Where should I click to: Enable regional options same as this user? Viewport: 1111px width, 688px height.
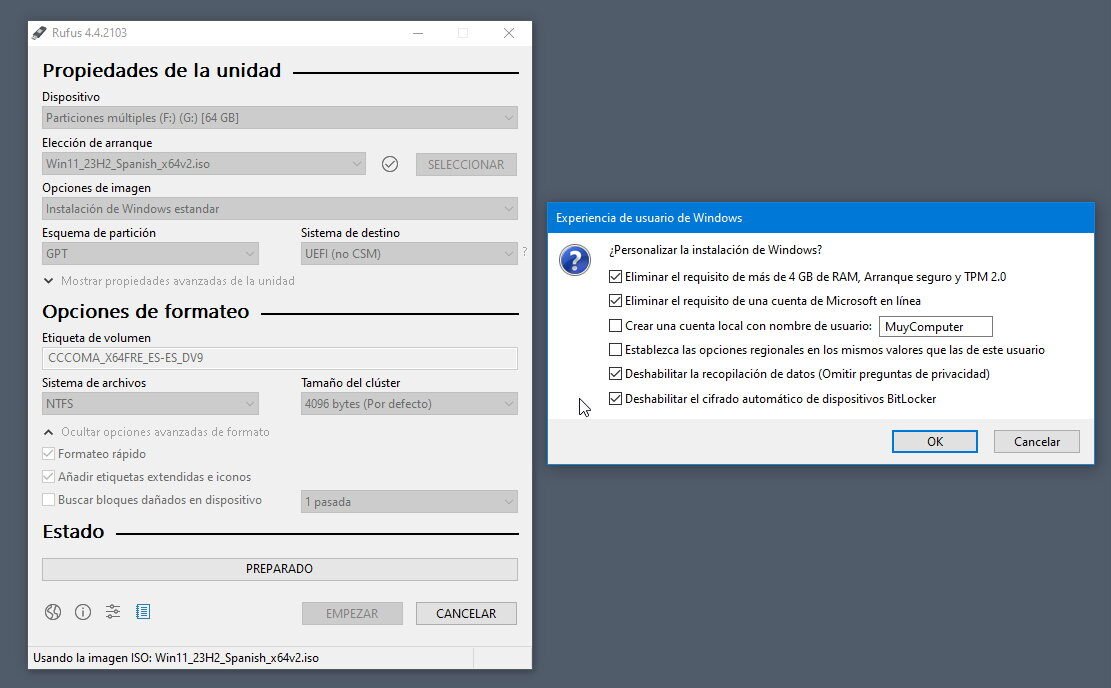615,349
